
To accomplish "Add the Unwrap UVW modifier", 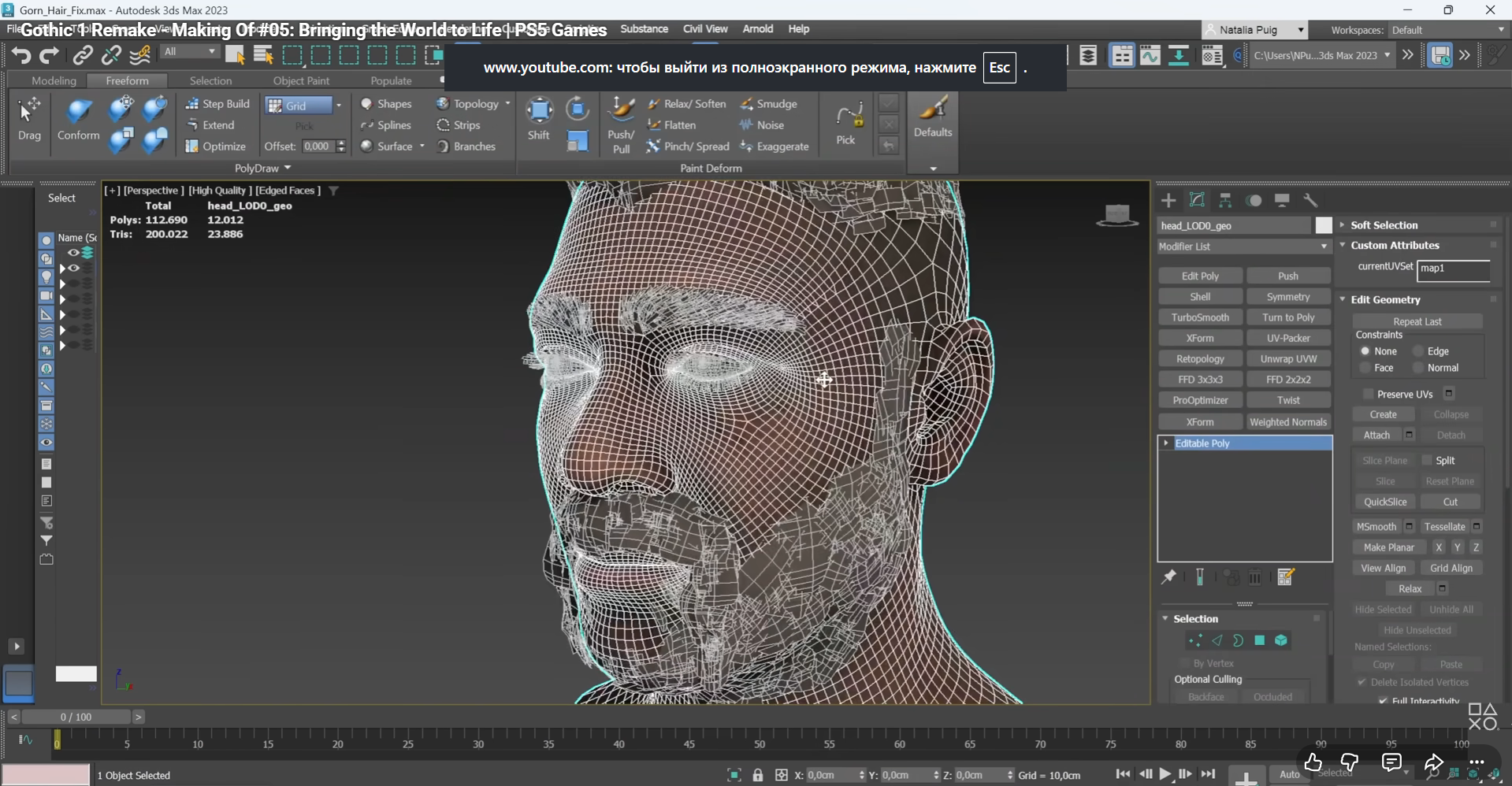I will click(1288, 359).
